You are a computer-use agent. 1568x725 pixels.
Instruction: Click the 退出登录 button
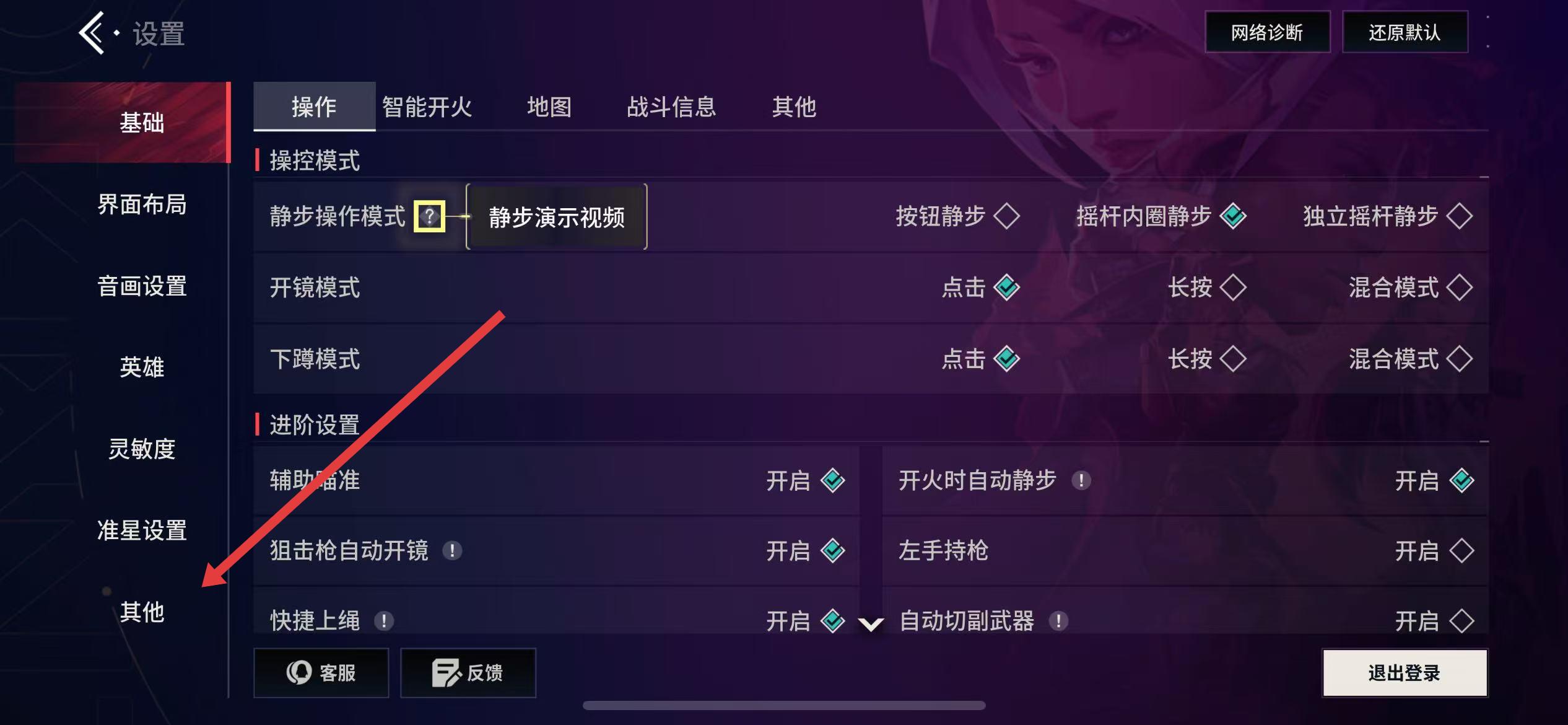tap(1405, 673)
